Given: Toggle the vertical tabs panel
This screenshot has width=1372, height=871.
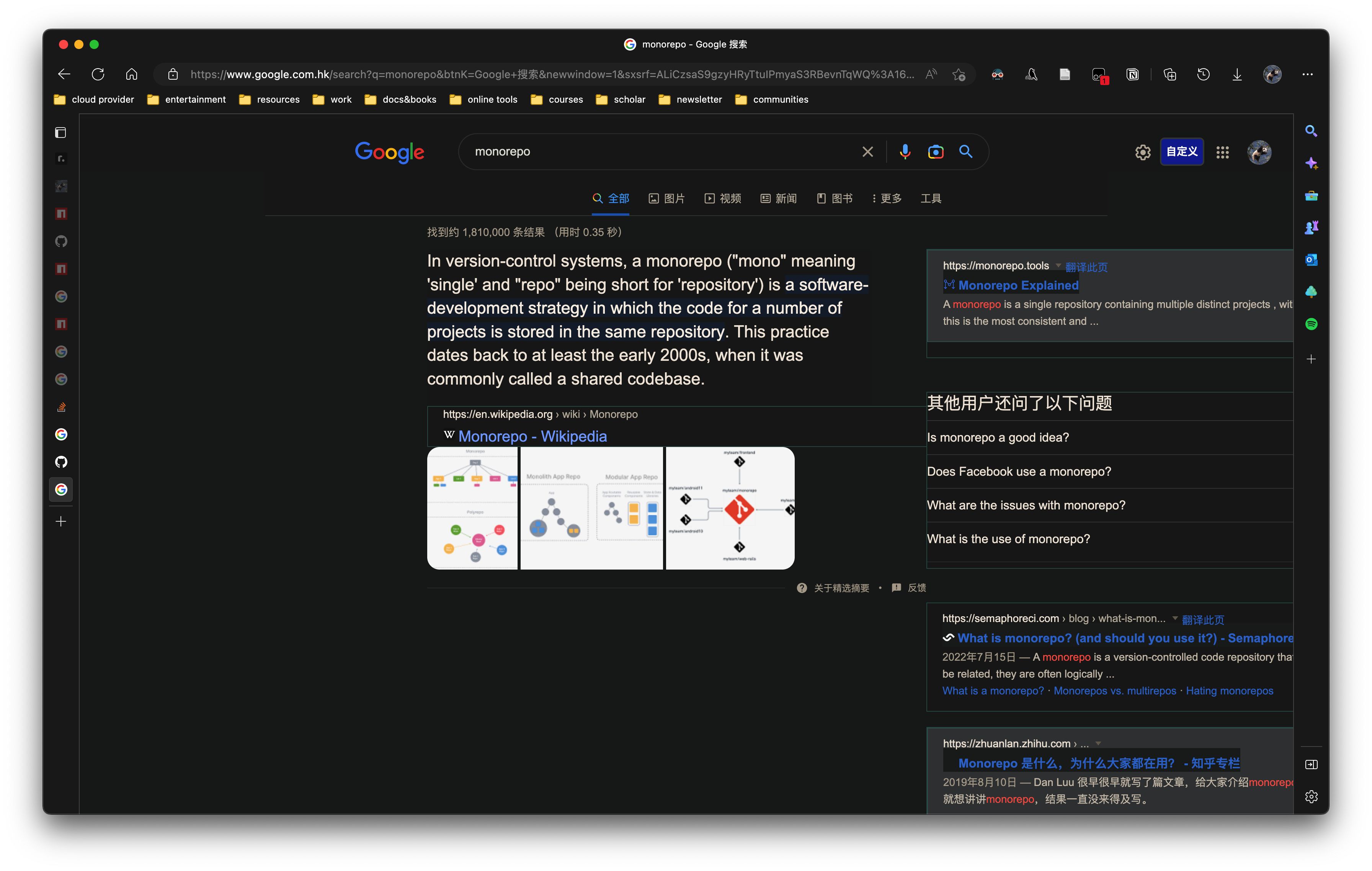Looking at the screenshot, I should [60, 132].
